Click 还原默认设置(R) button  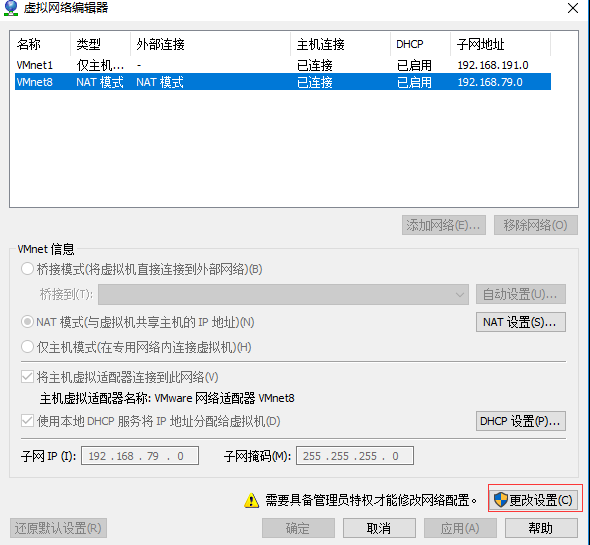point(58,528)
